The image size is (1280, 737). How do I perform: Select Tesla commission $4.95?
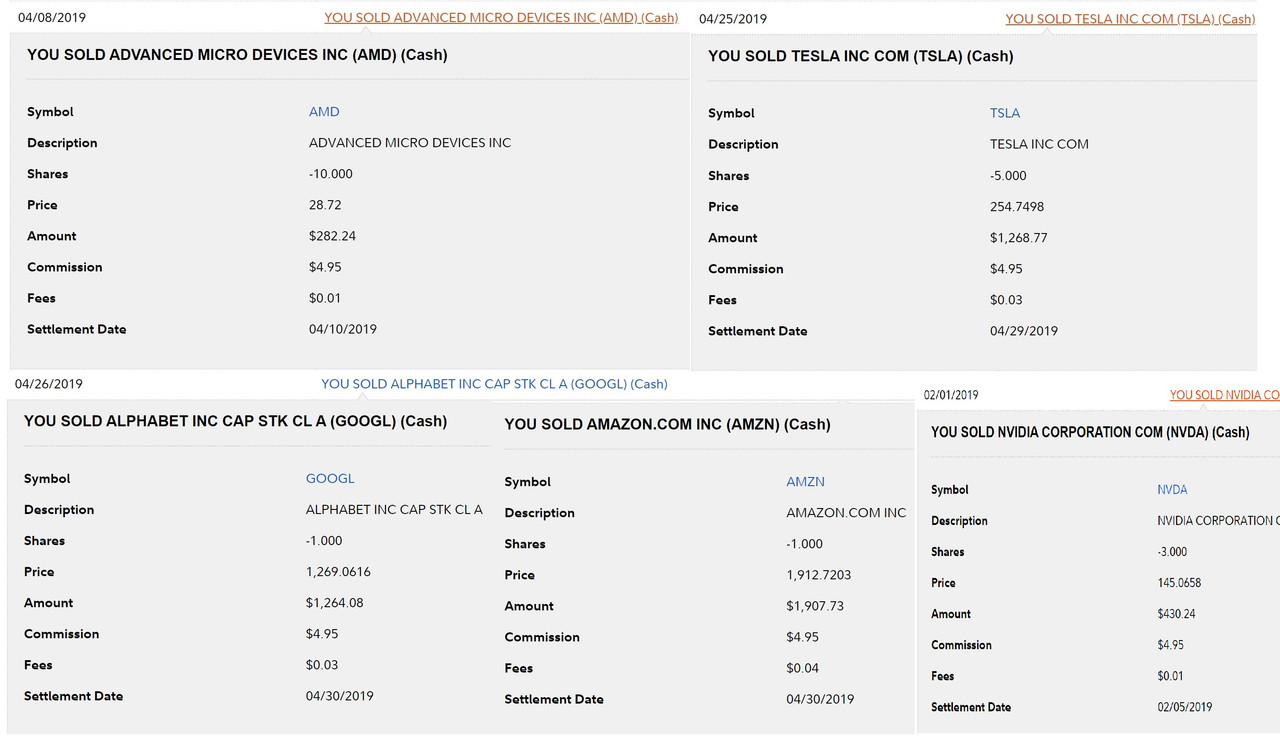pyautogui.click(x=1006, y=269)
